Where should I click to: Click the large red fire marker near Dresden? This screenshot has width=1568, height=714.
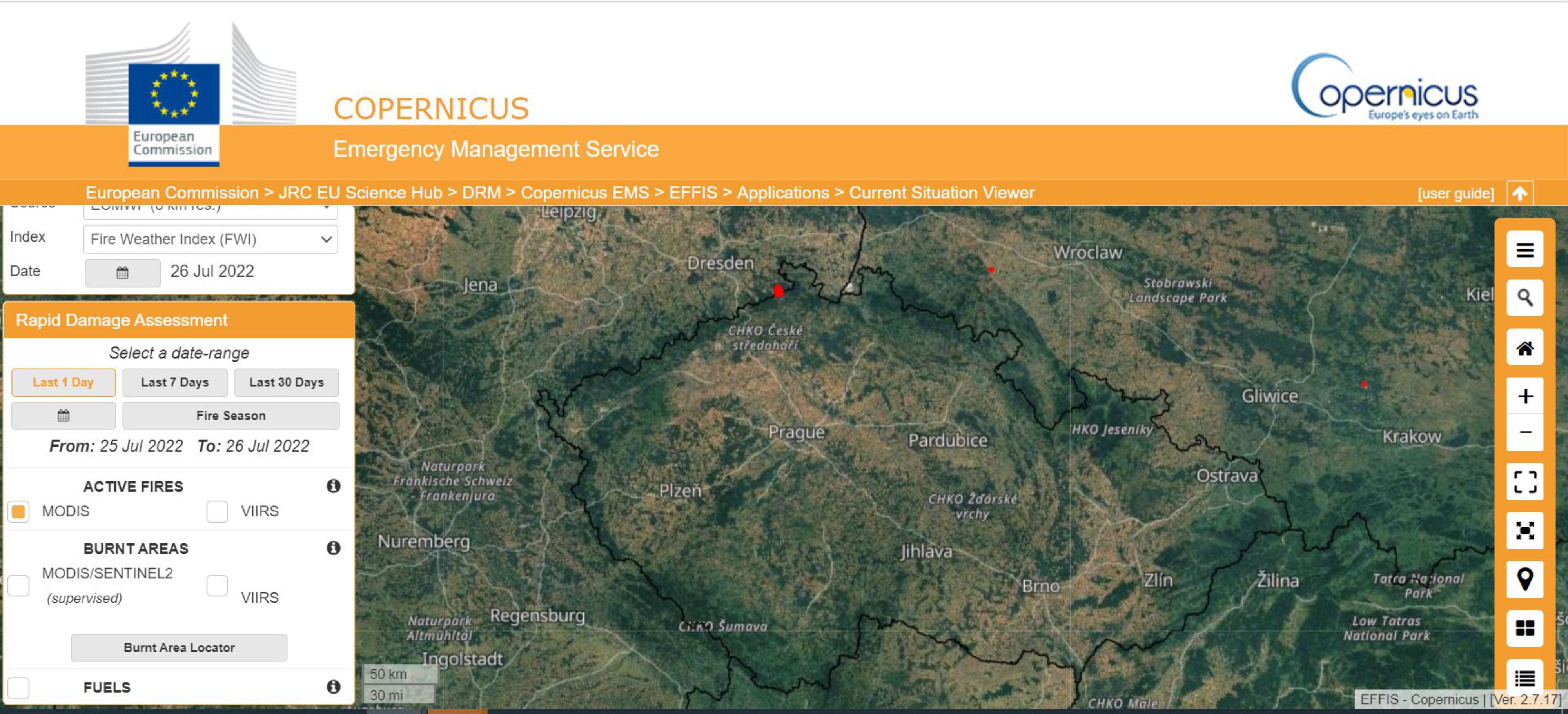[778, 291]
